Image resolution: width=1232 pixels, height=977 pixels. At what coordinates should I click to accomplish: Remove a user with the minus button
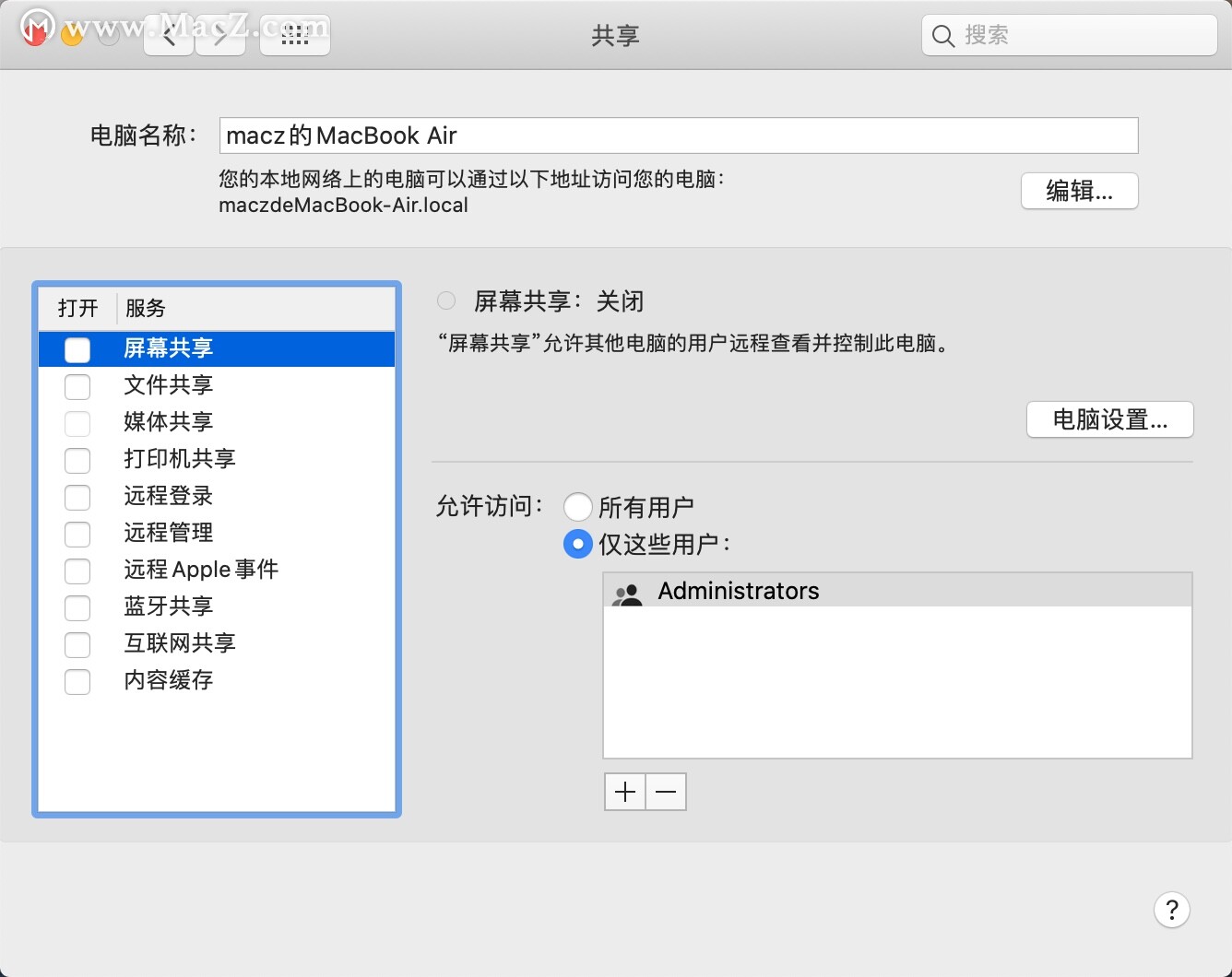click(666, 792)
